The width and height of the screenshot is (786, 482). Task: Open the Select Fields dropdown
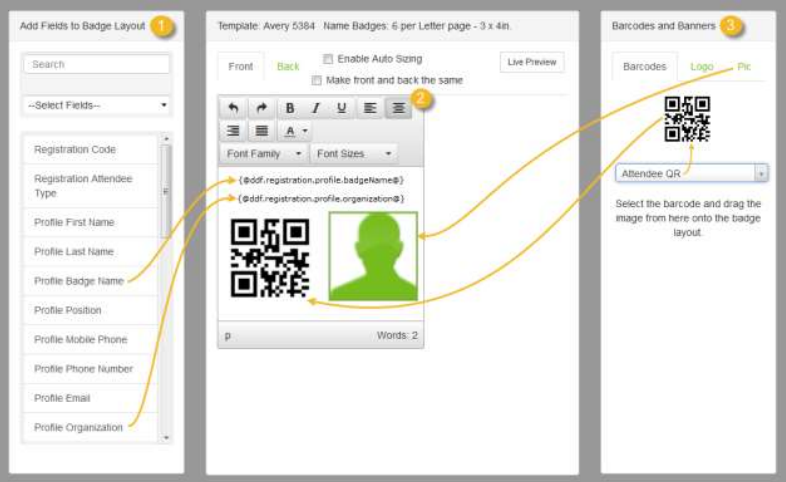[x=97, y=105]
